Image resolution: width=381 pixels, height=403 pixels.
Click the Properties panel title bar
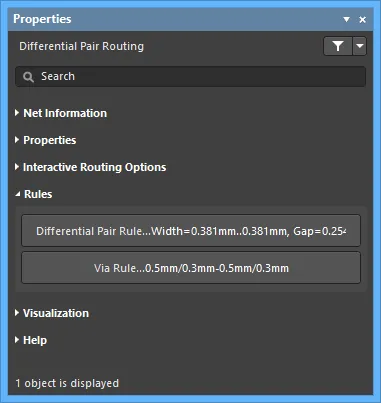(x=173, y=19)
